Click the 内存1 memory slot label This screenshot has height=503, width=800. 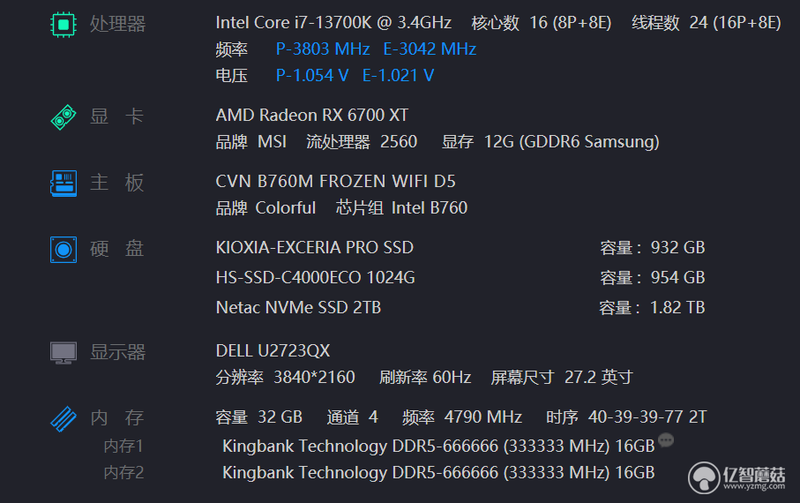[123, 446]
